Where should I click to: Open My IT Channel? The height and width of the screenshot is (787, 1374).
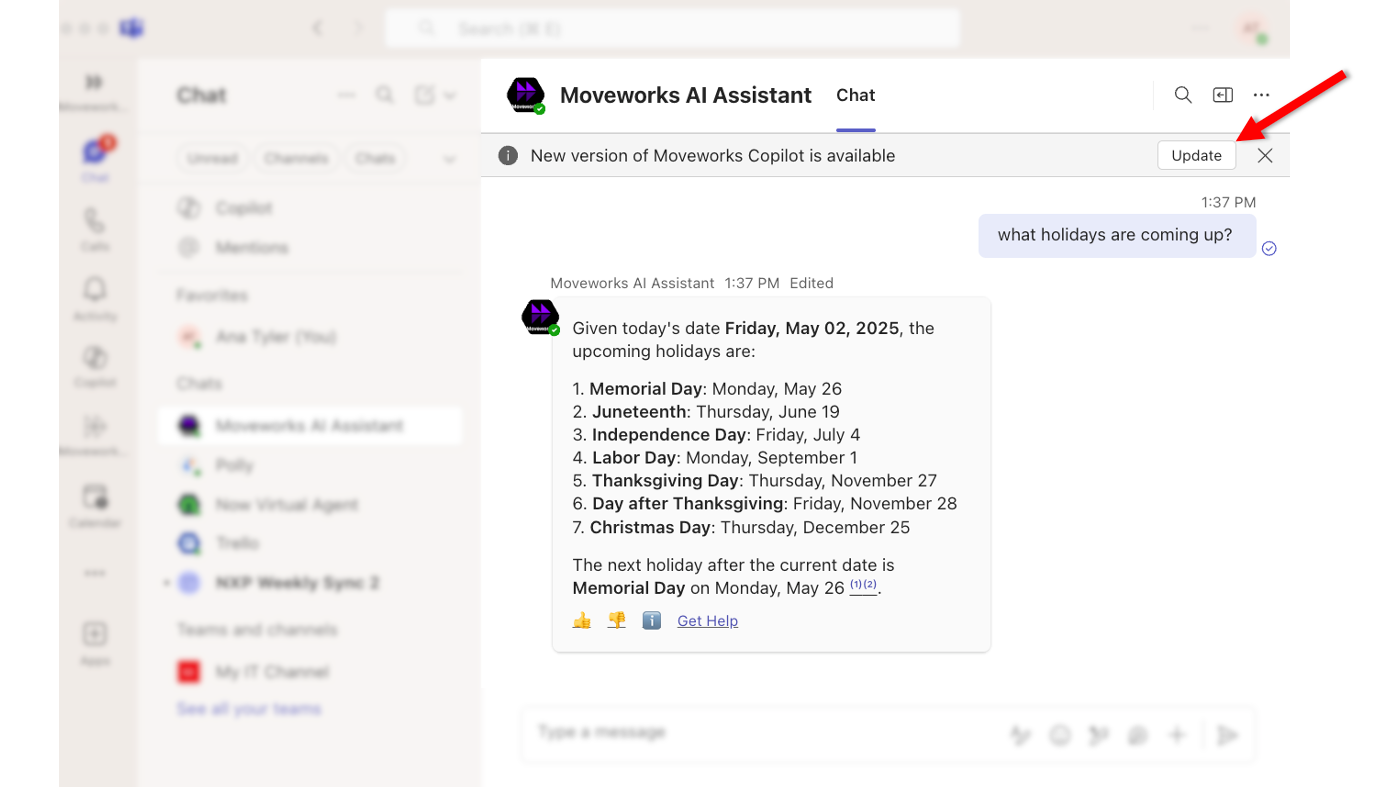coord(310,672)
